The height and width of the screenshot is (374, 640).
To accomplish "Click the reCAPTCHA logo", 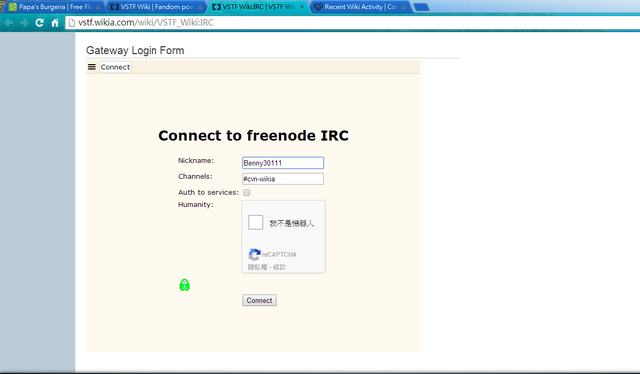I will click(x=254, y=254).
